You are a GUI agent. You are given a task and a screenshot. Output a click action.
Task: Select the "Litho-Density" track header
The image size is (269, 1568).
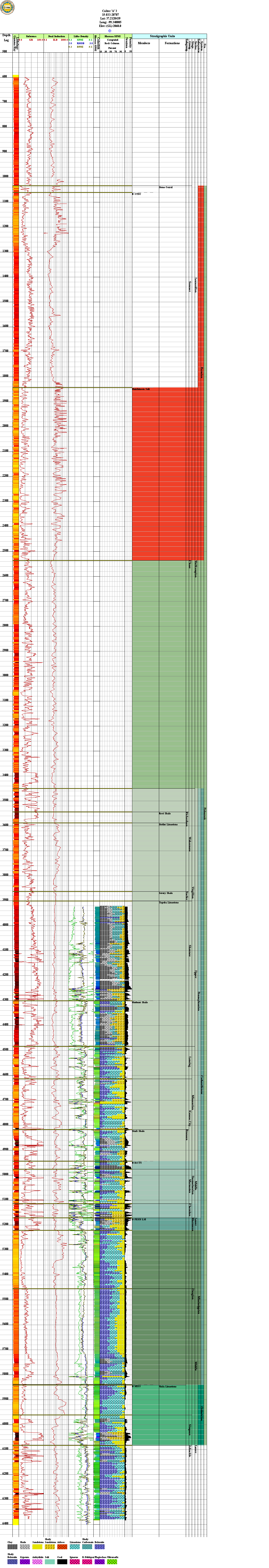[81, 36]
